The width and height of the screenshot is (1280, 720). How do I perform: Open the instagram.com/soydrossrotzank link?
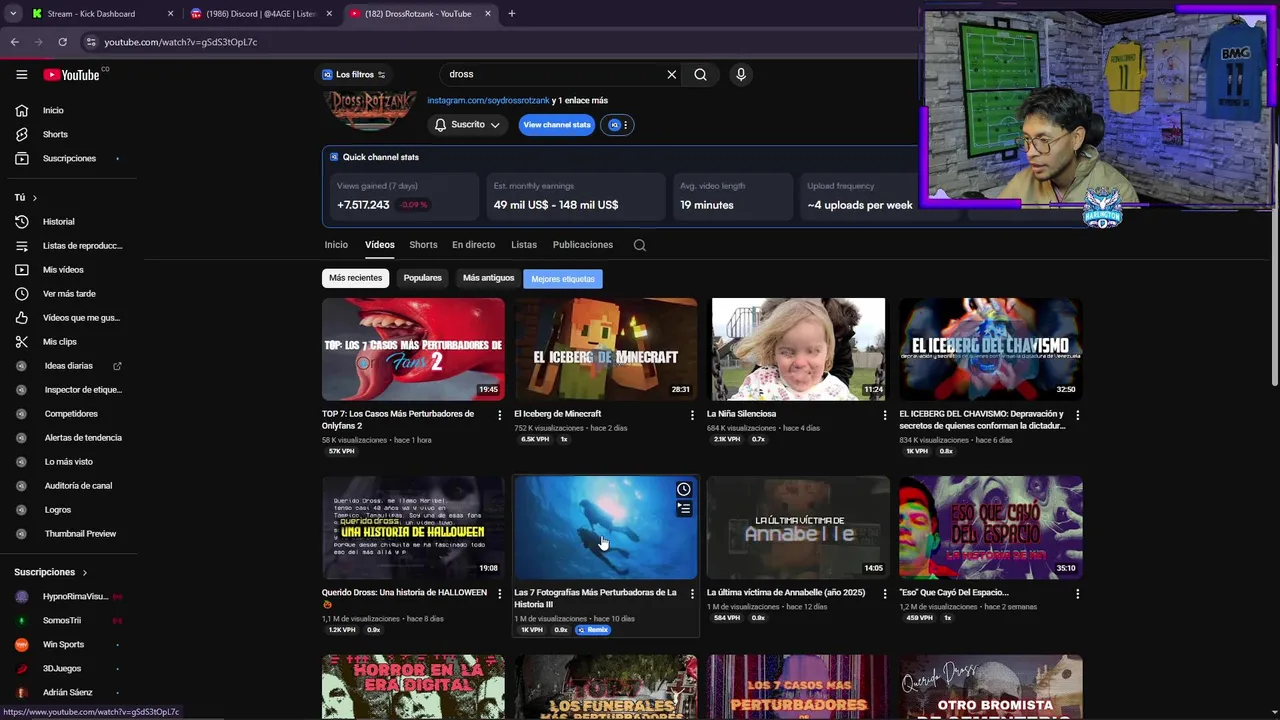tap(488, 101)
